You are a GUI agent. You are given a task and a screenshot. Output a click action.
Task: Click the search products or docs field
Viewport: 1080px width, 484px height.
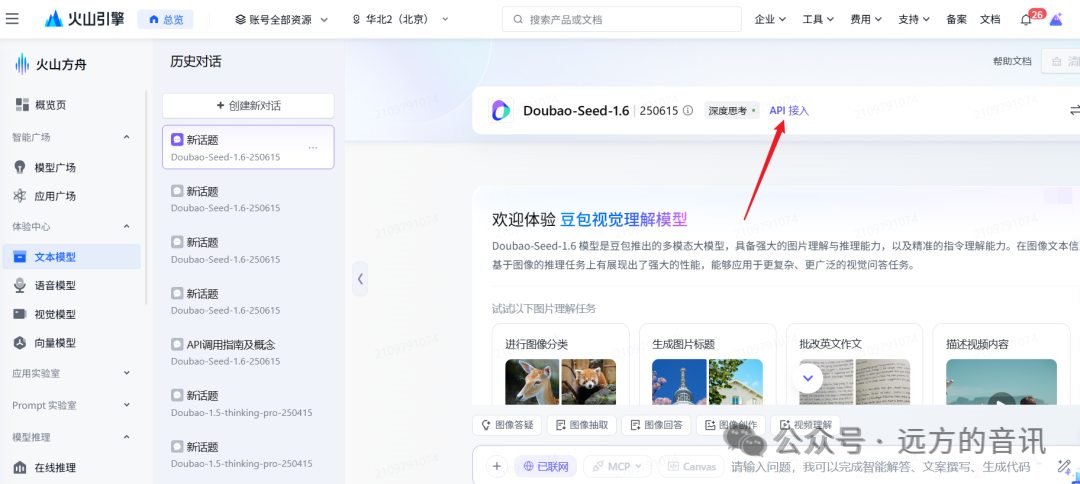tap(622, 19)
